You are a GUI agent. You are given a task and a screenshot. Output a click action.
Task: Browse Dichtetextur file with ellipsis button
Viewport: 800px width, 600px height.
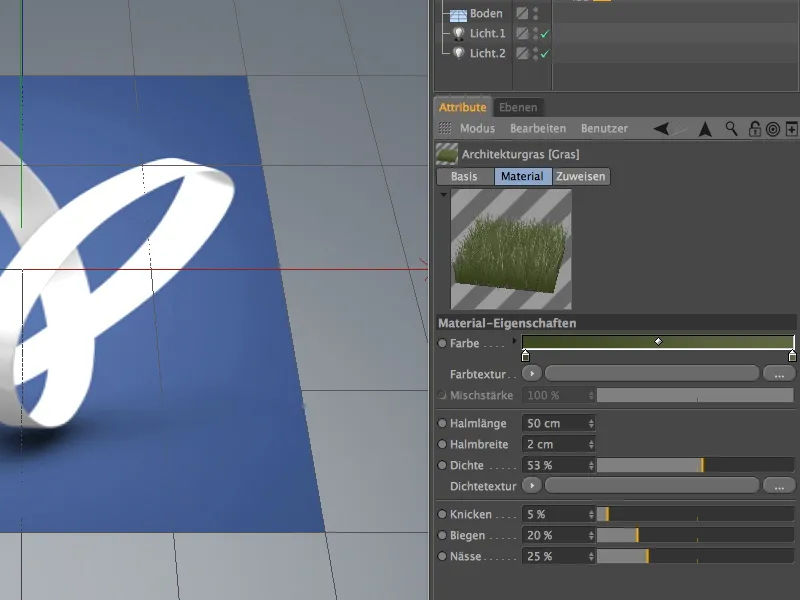(x=779, y=486)
